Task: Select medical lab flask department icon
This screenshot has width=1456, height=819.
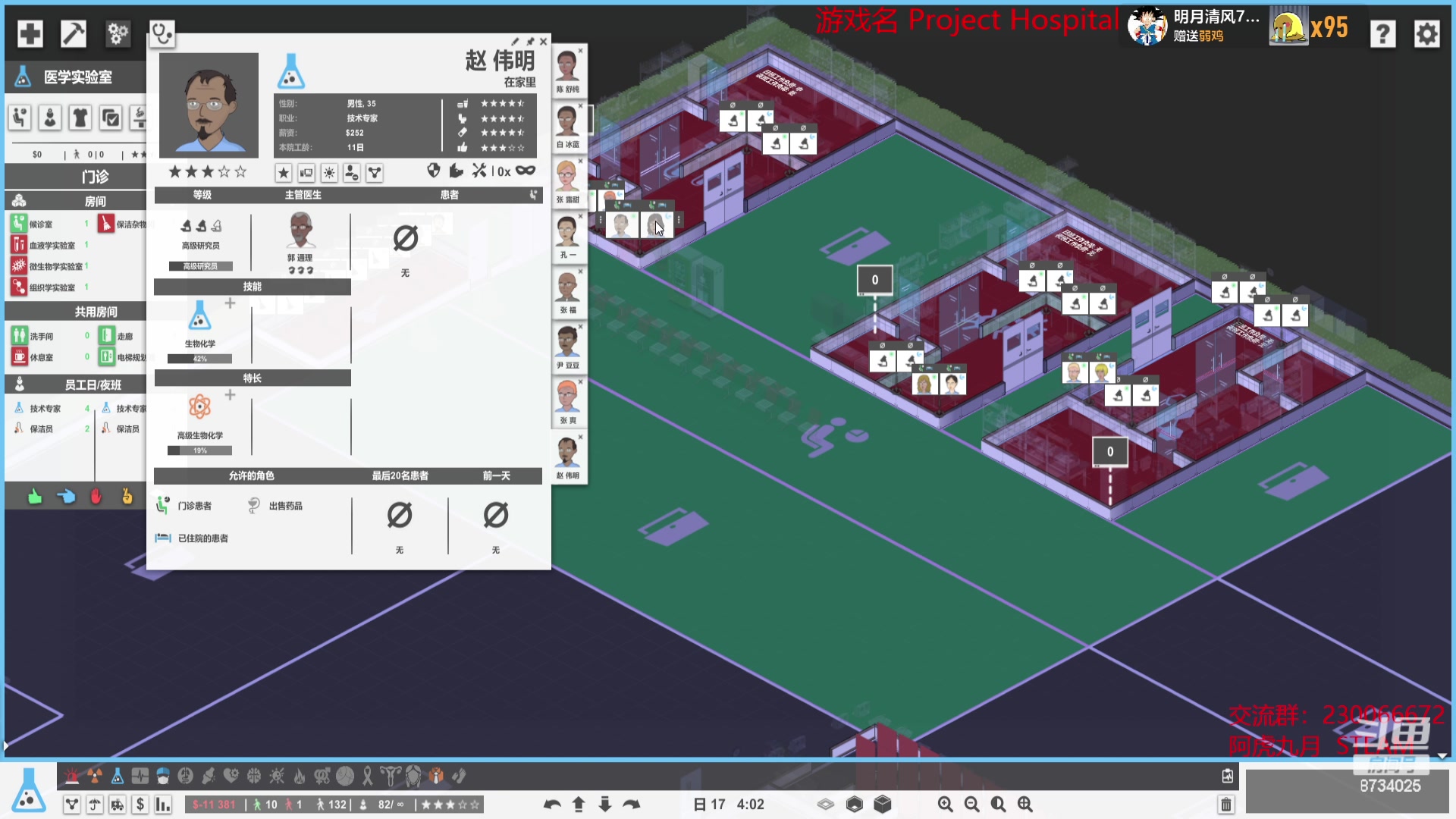Action: 118,776
